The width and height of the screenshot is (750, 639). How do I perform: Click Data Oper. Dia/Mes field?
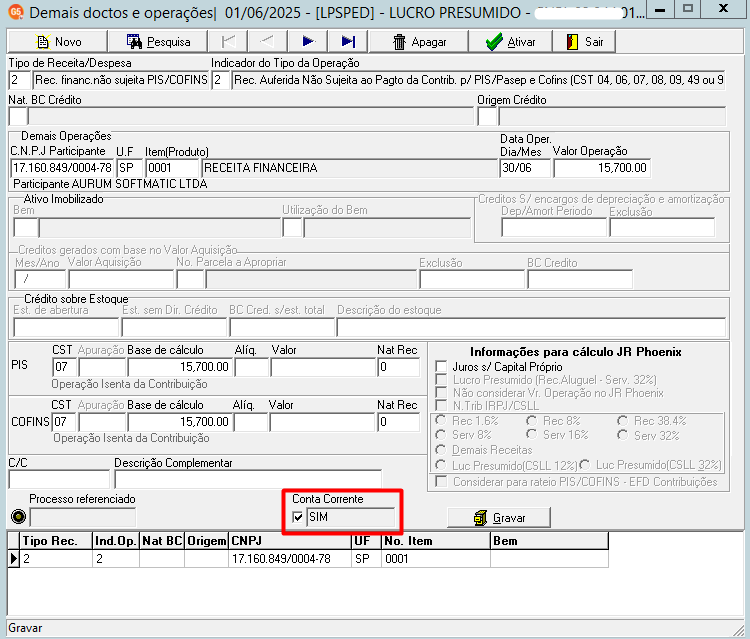coord(525,168)
